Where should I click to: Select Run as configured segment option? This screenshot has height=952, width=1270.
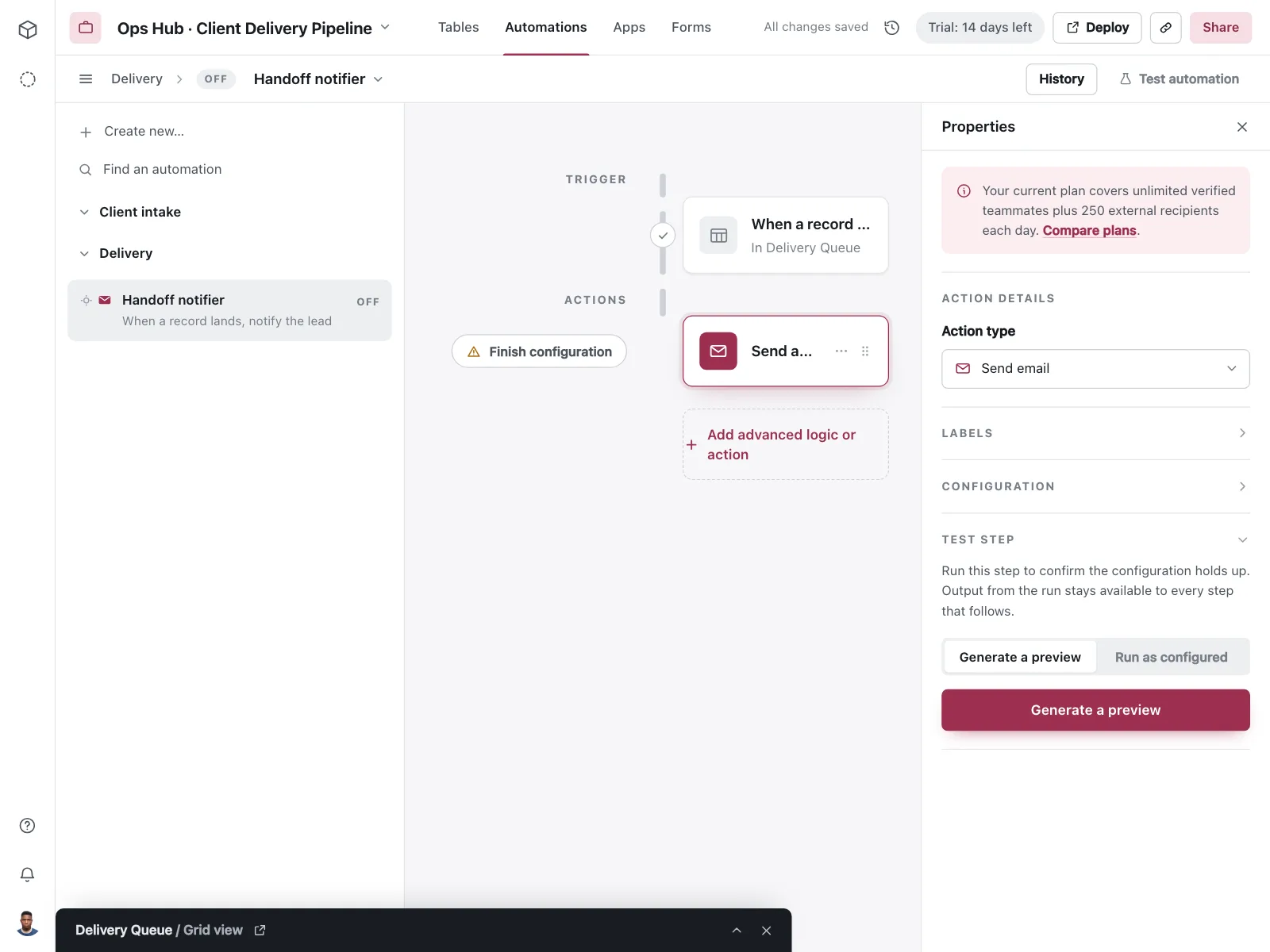click(x=1171, y=657)
